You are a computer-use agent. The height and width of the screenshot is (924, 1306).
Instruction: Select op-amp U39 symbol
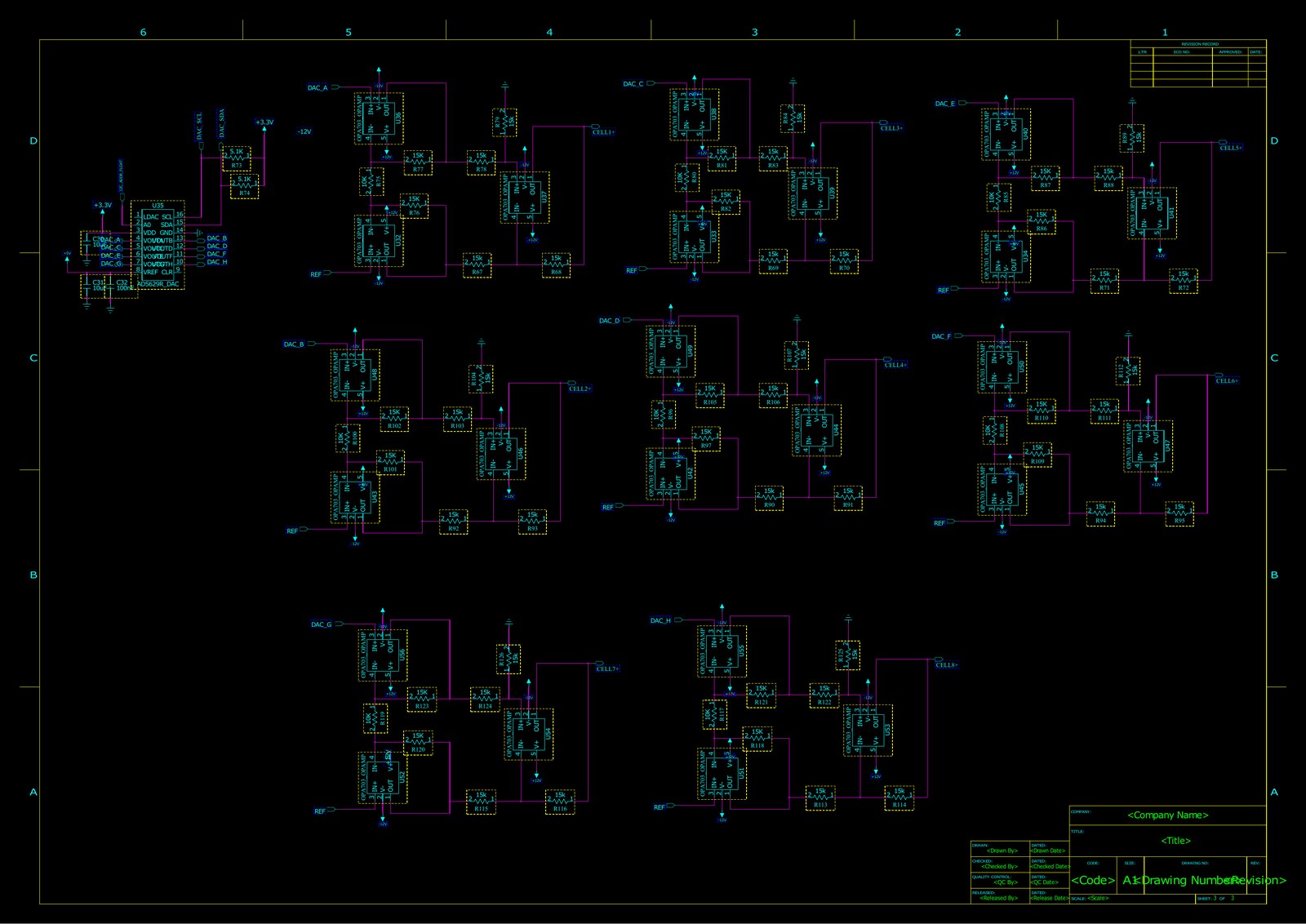coord(813,193)
